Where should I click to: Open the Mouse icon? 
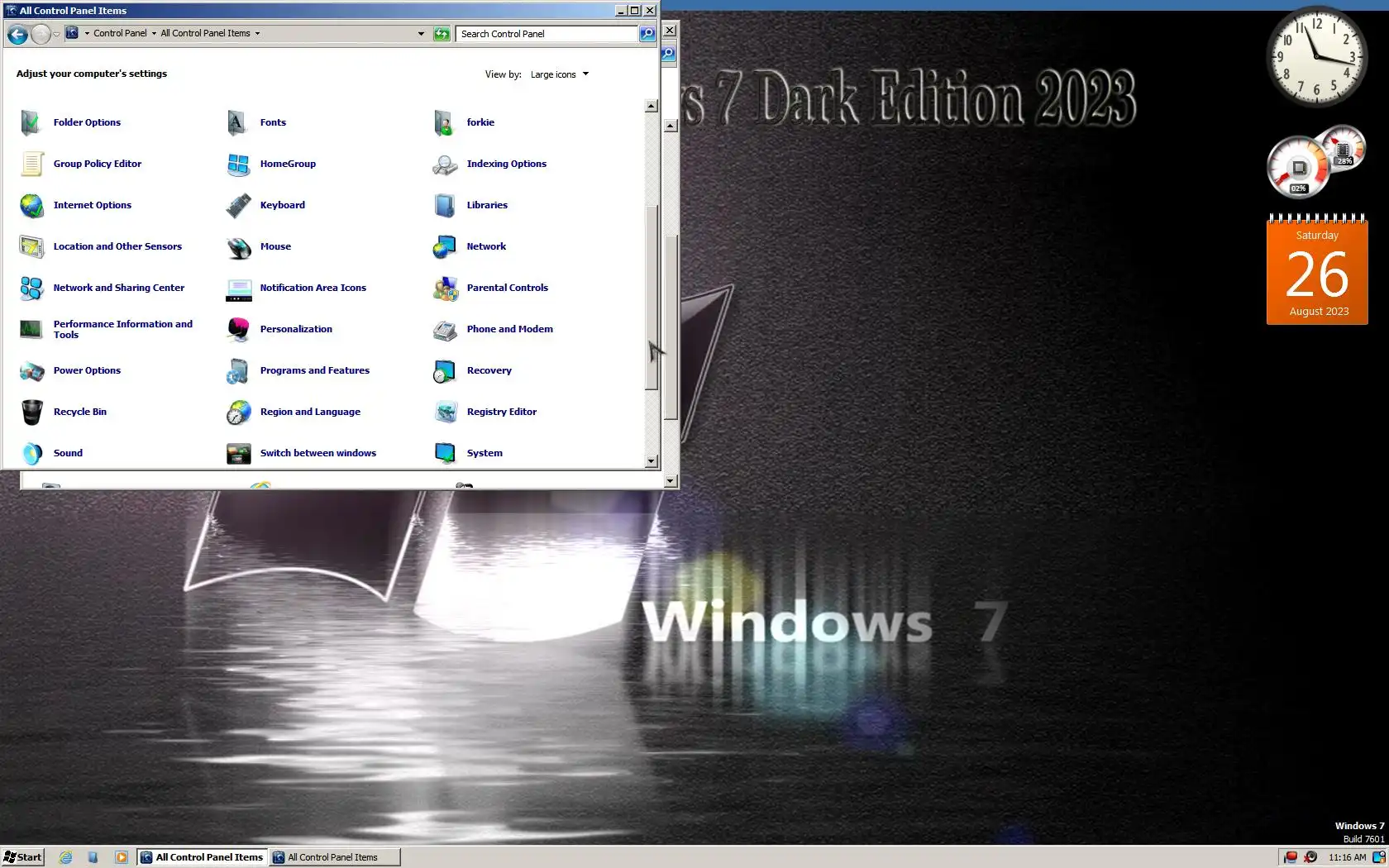point(238,246)
